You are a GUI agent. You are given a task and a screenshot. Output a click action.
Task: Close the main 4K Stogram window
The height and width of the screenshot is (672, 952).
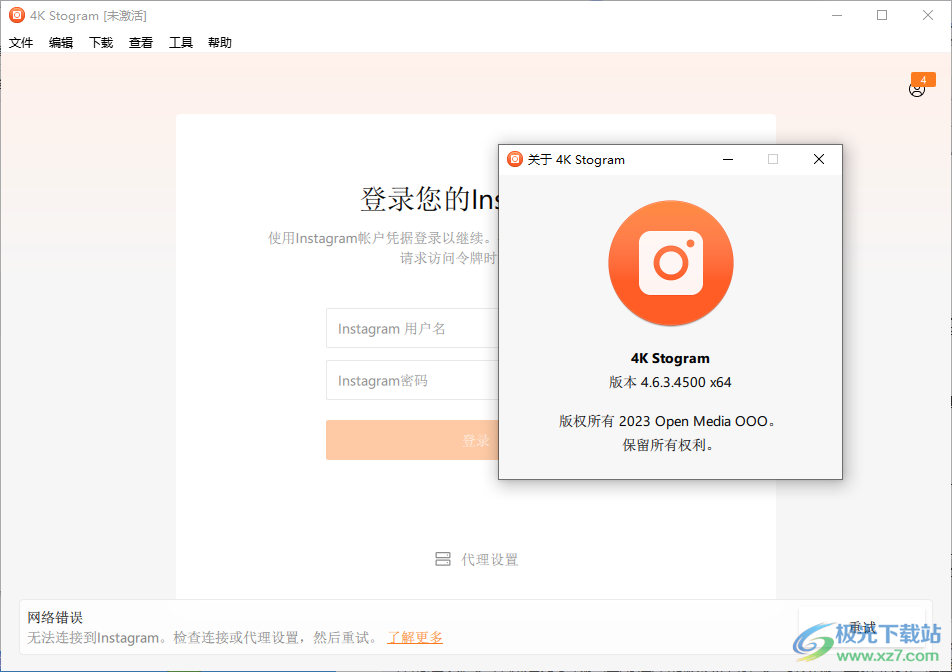pyautogui.click(x=928, y=15)
